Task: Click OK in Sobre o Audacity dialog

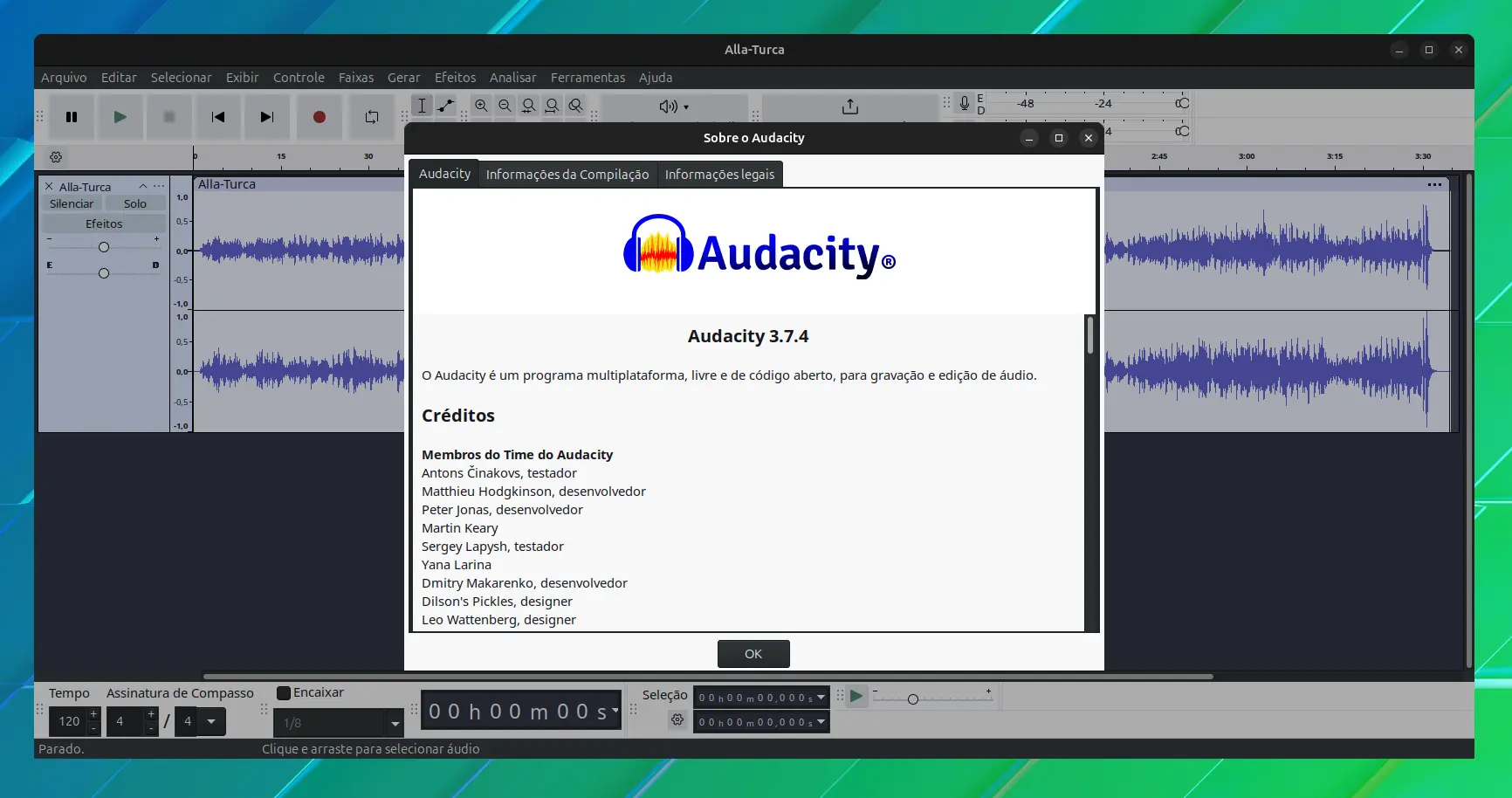Action: [753, 654]
